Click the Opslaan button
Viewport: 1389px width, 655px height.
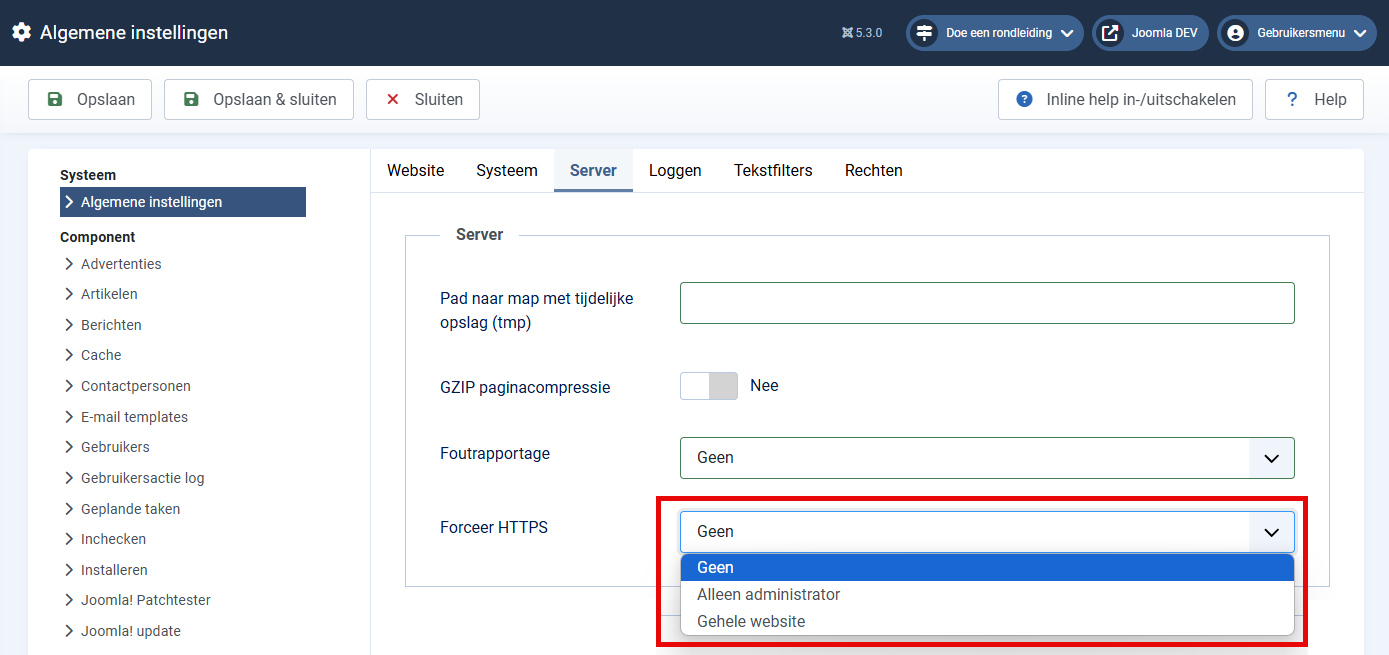pyautogui.click(x=90, y=99)
